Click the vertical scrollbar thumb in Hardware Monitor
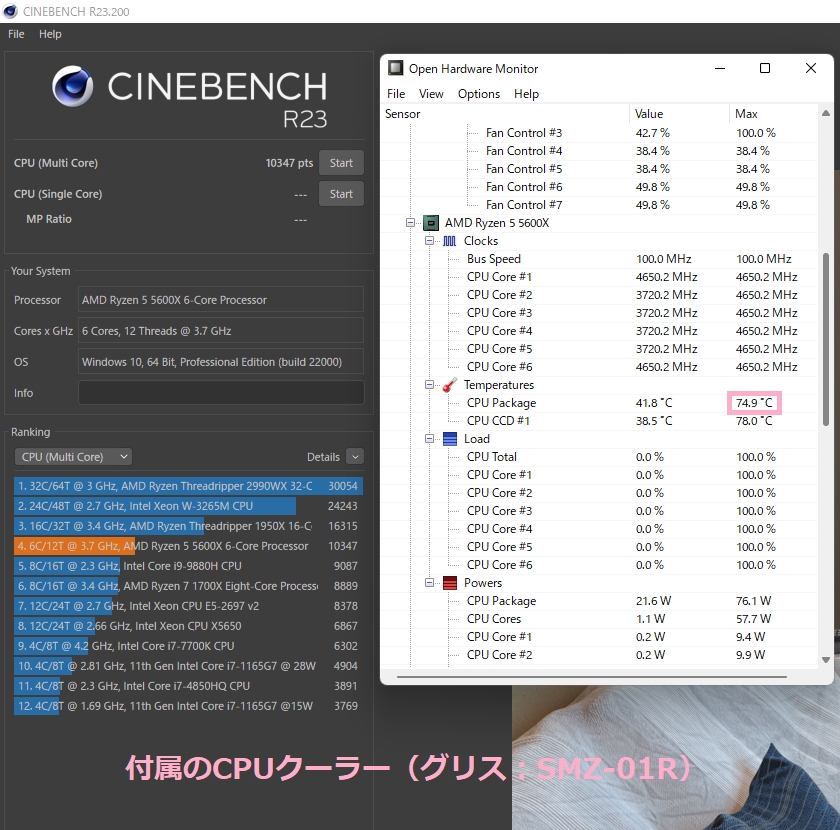This screenshot has width=840, height=830. pos(826,339)
